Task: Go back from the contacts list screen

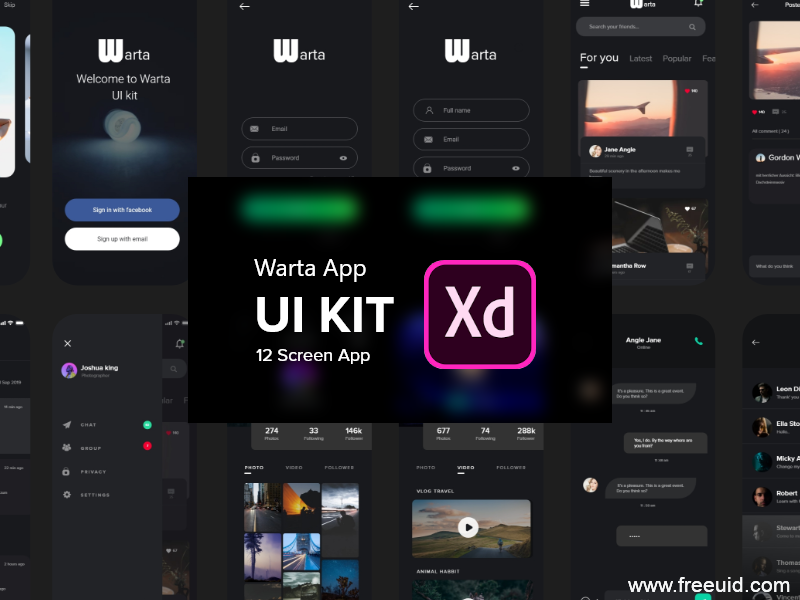Action: click(756, 342)
